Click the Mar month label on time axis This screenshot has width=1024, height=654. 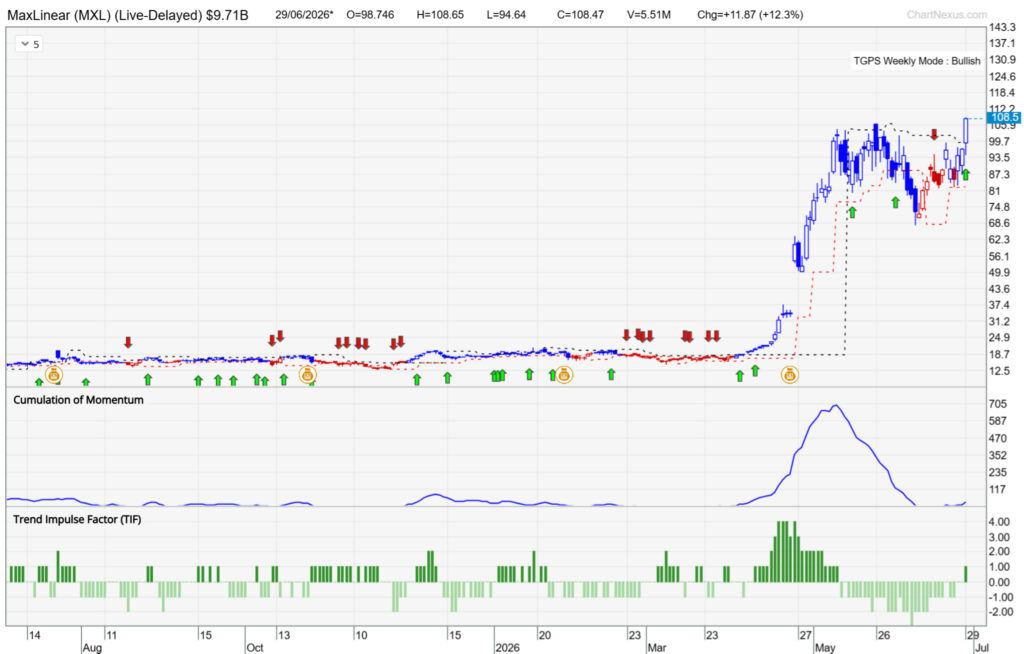(657, 647)
